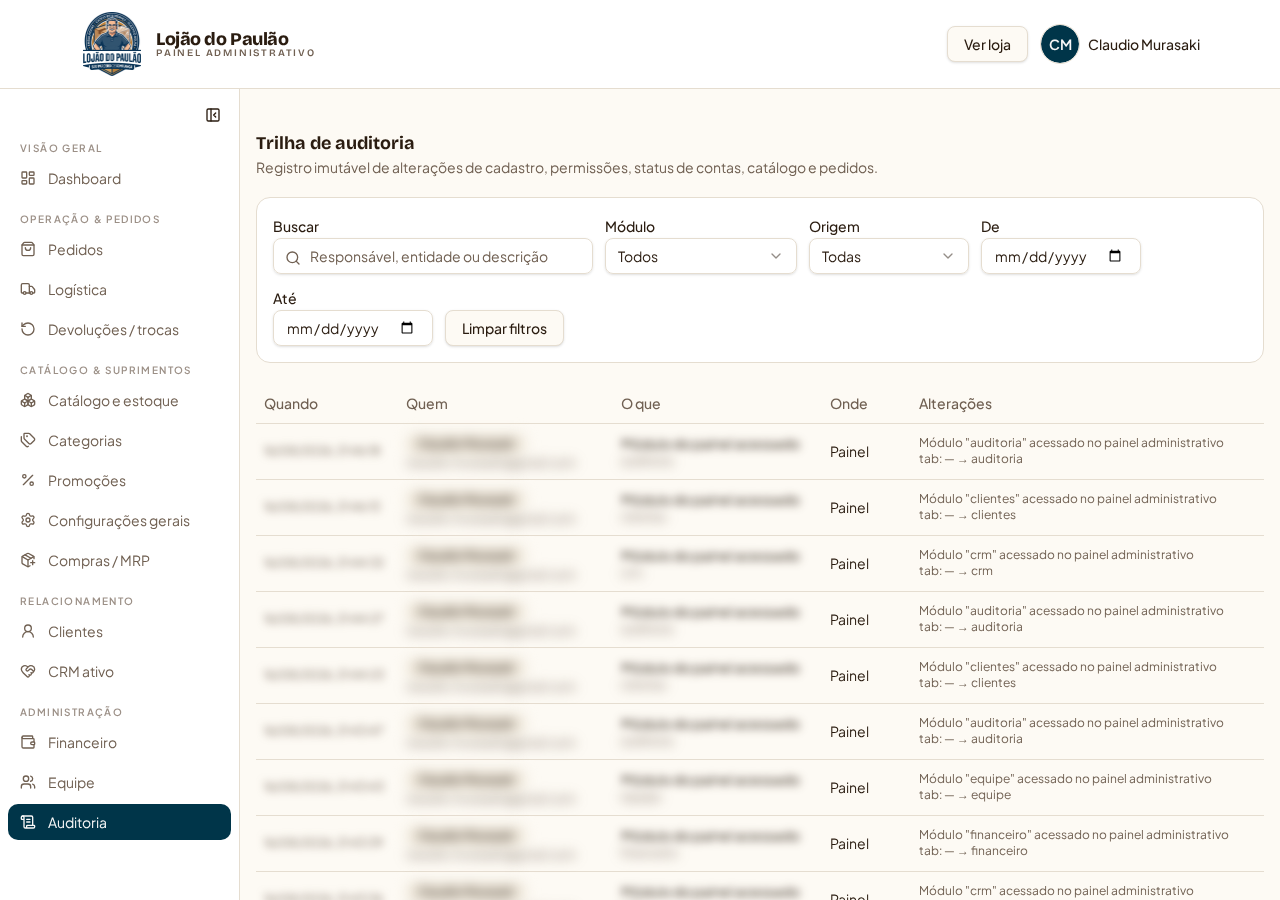Open the Claudio Murasaki user name
1280x900 pixels.
(x=1144, y=44)
